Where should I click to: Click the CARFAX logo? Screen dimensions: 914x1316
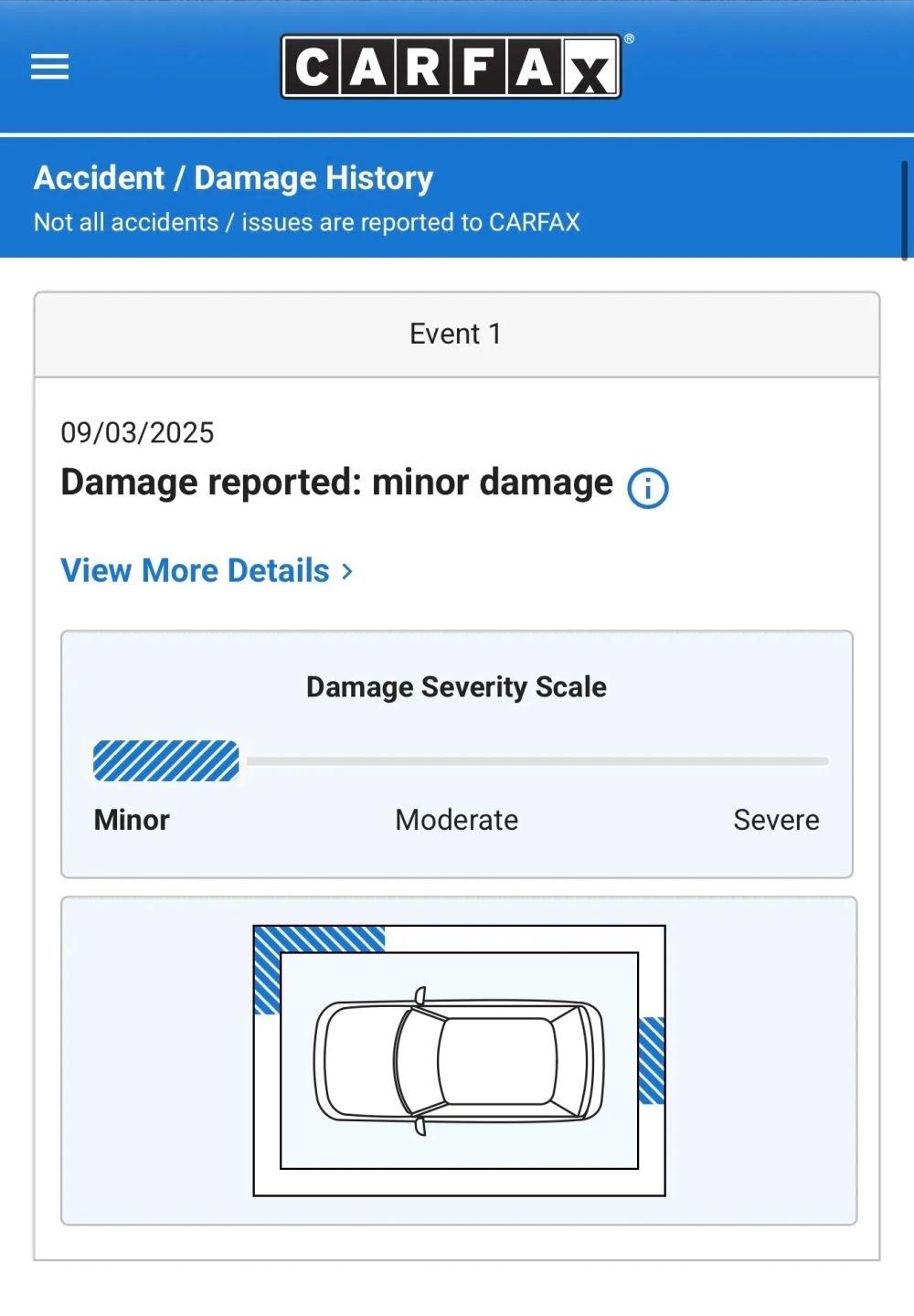click(x=451, y=67)
